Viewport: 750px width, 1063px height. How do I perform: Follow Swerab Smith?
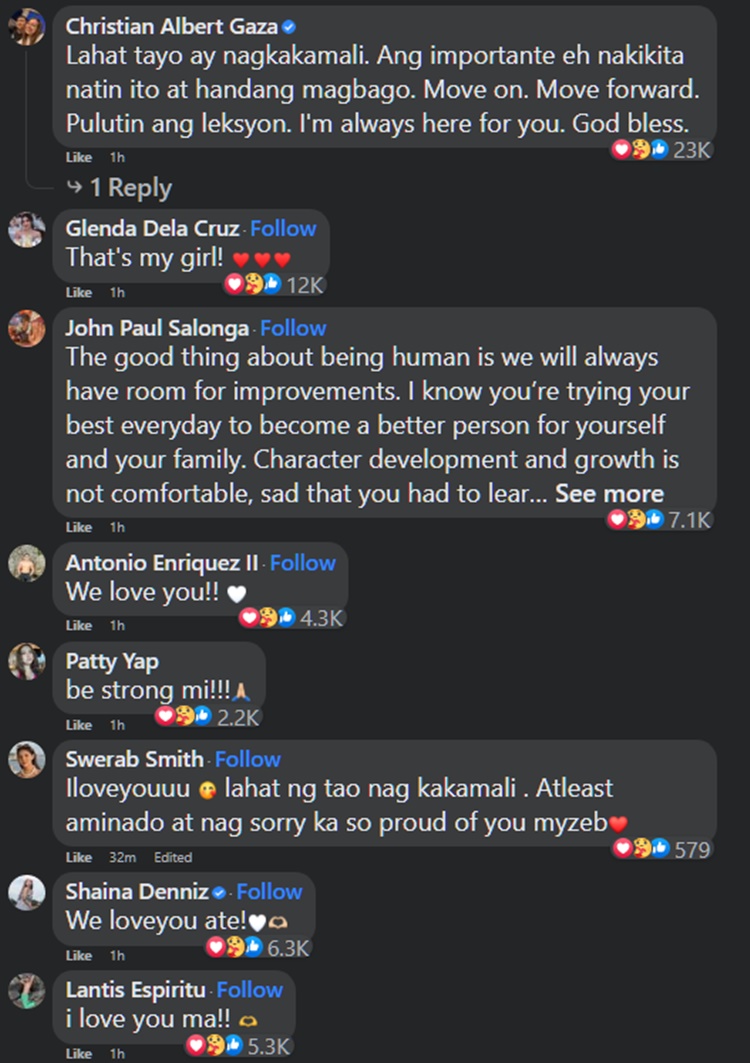[x=246, y=759]
